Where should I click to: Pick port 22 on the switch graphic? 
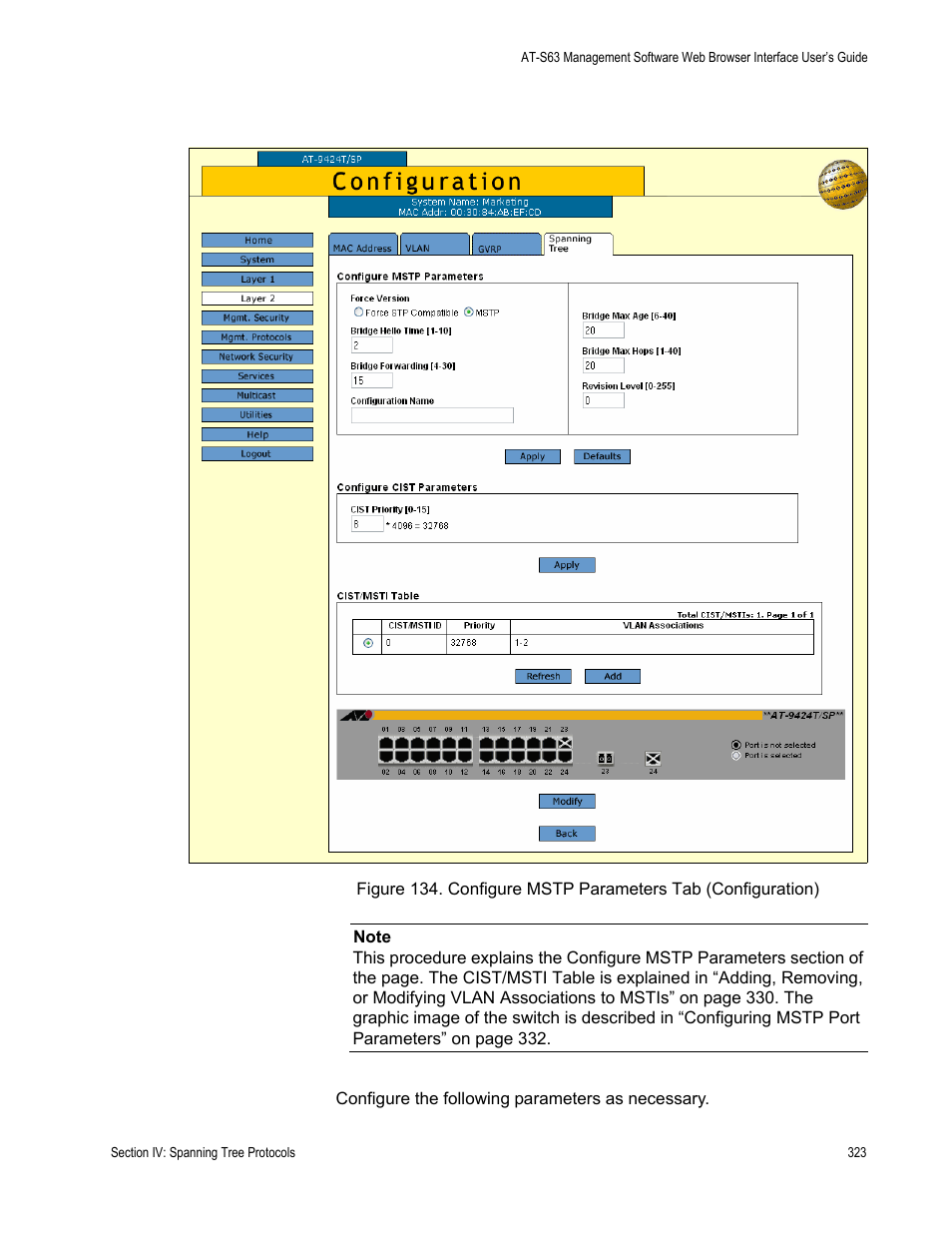(x=549, y=757)
